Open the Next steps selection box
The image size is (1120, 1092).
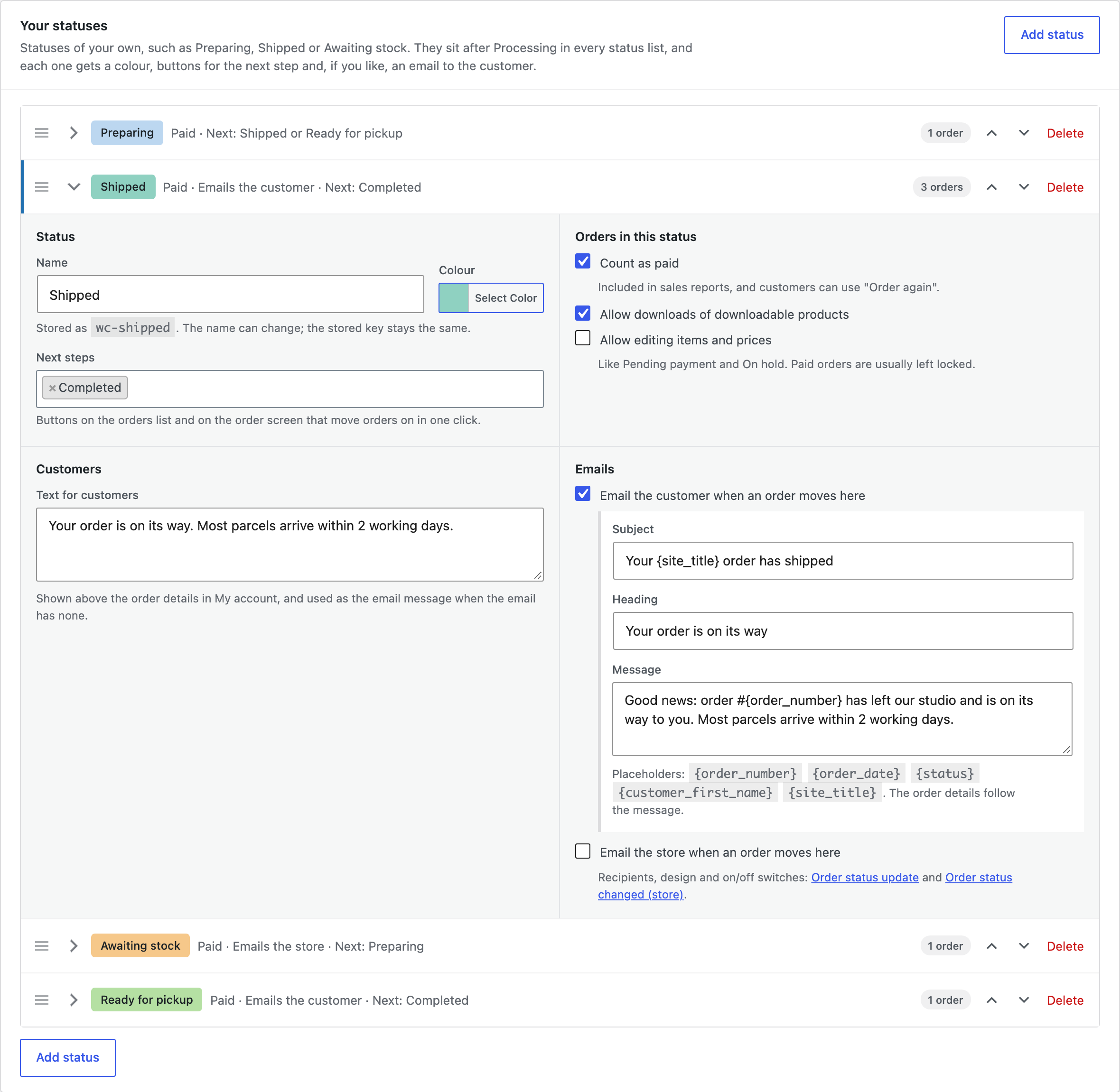point(290,389)
